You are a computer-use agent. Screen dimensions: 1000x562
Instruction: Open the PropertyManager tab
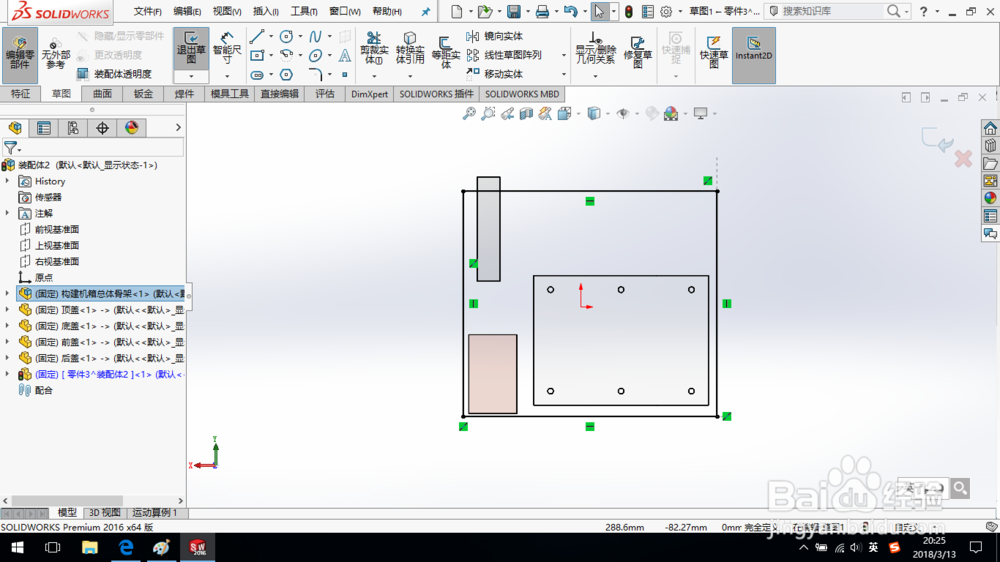click(x=44, y=128)
